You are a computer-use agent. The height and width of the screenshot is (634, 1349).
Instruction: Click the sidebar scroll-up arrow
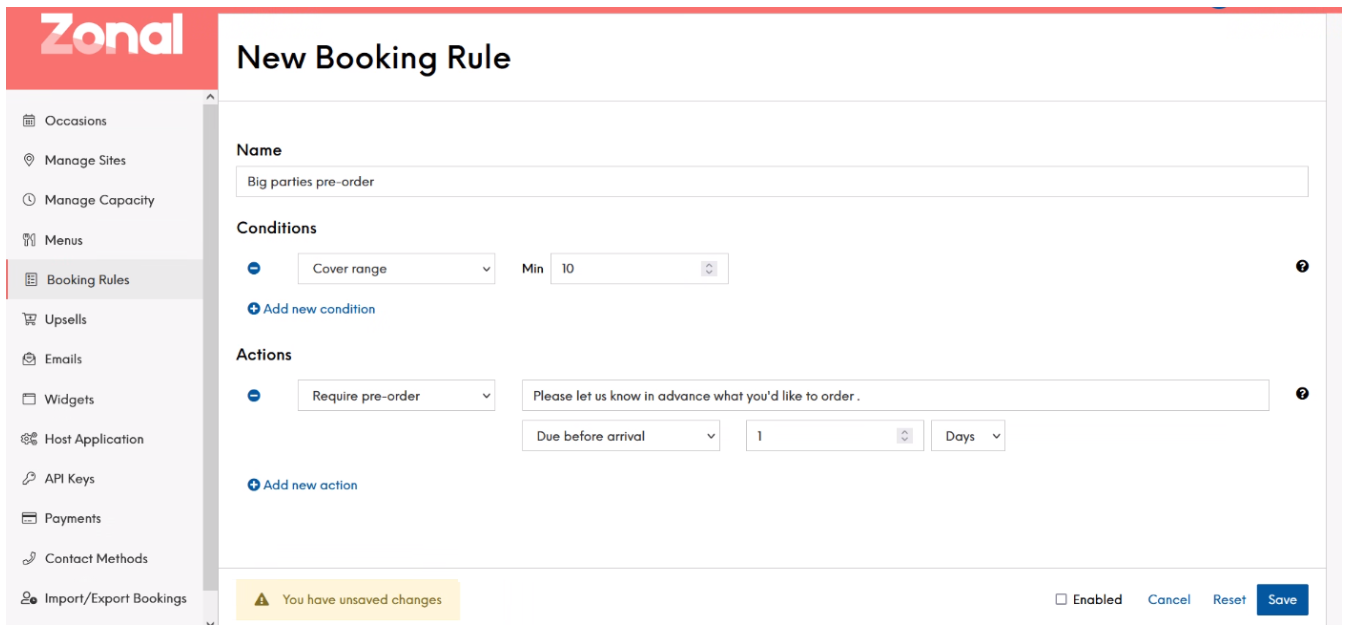pyautogui.click(x=210, y=96)
